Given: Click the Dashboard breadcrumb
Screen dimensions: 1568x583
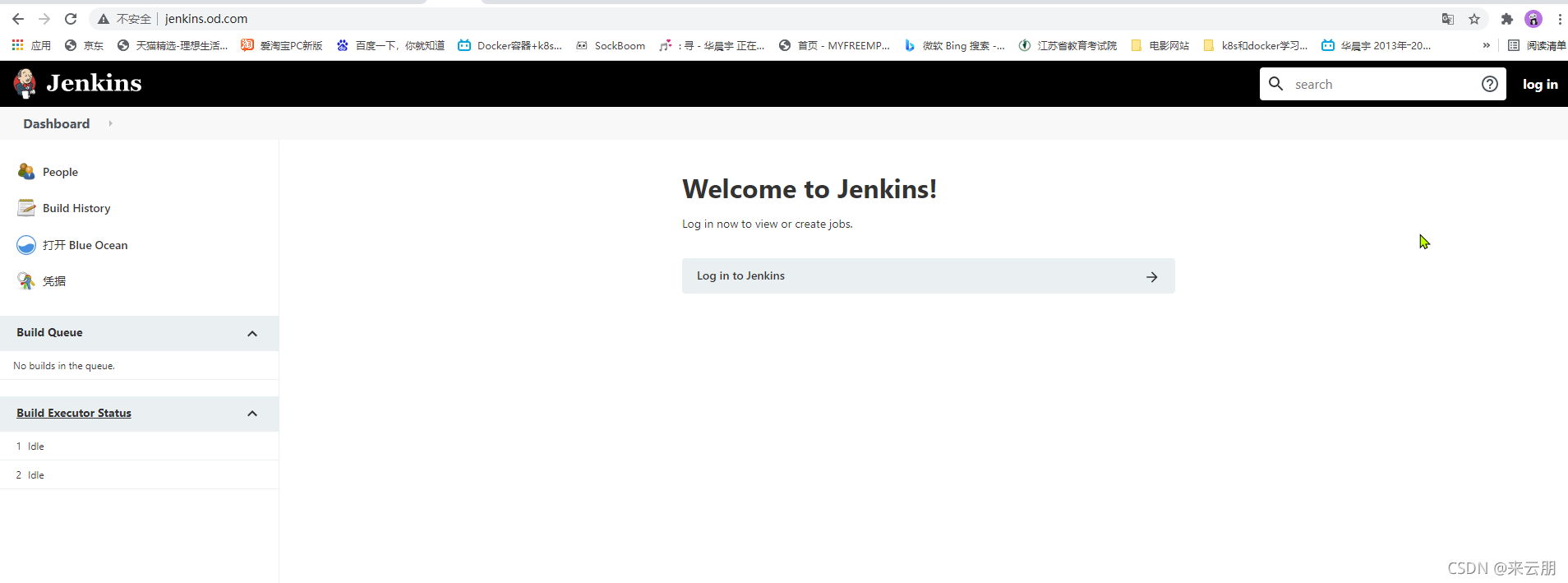Looking at the screenshot, I should (57, 123).
